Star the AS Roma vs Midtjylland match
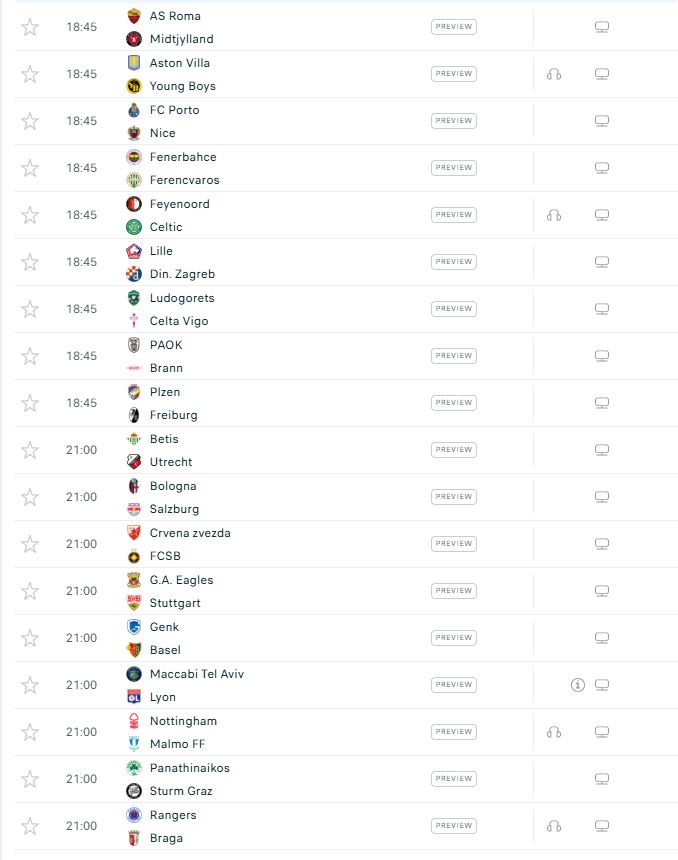The width and height of the screenshot is (678, 860). [30, 27]
